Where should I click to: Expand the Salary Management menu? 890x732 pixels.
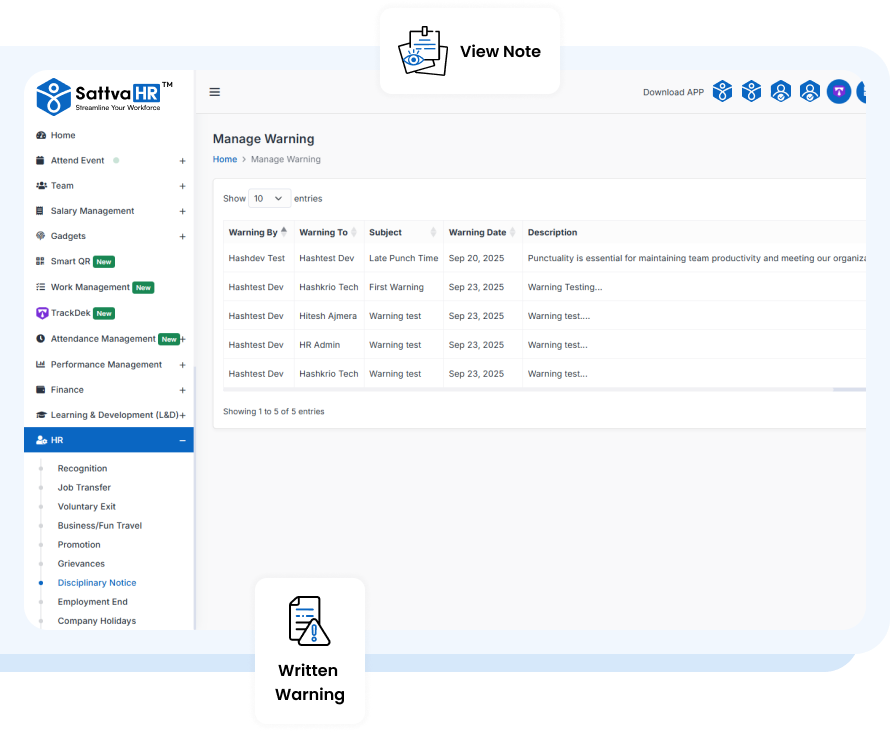[x=182, y=211]
